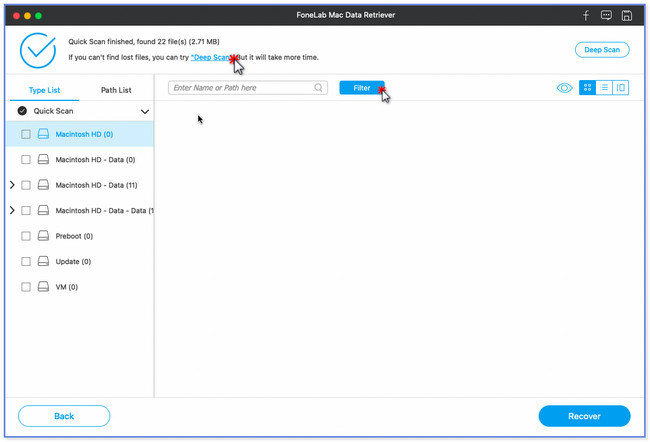Open the Filter button
The image size is (650, 442).
tap(362, 88)
